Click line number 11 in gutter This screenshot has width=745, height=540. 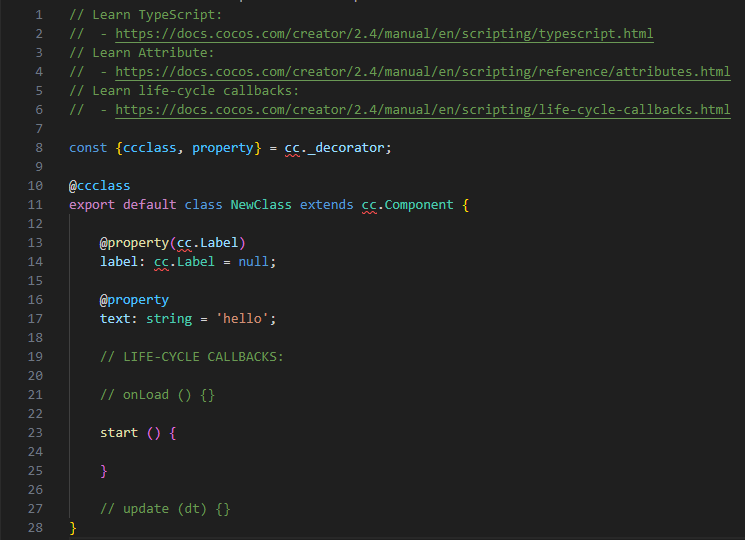tap(35, 205)
